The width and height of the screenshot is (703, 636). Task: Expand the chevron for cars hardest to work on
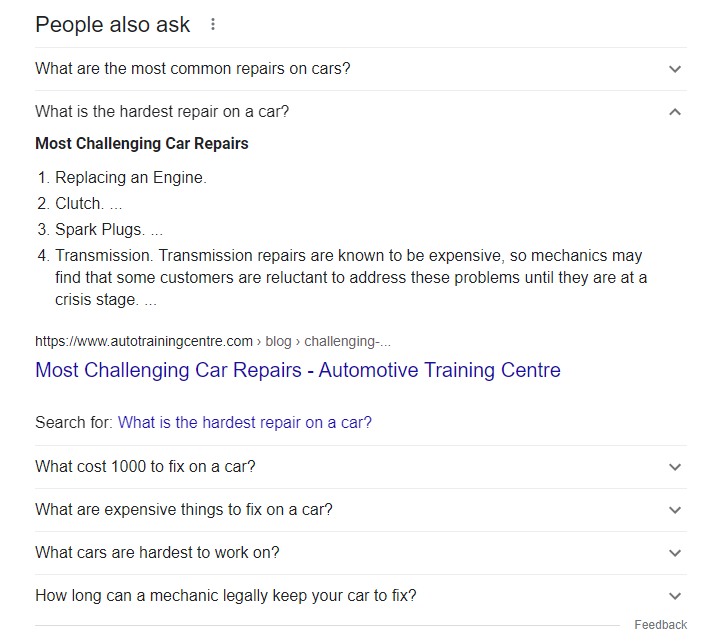(675, 553)
